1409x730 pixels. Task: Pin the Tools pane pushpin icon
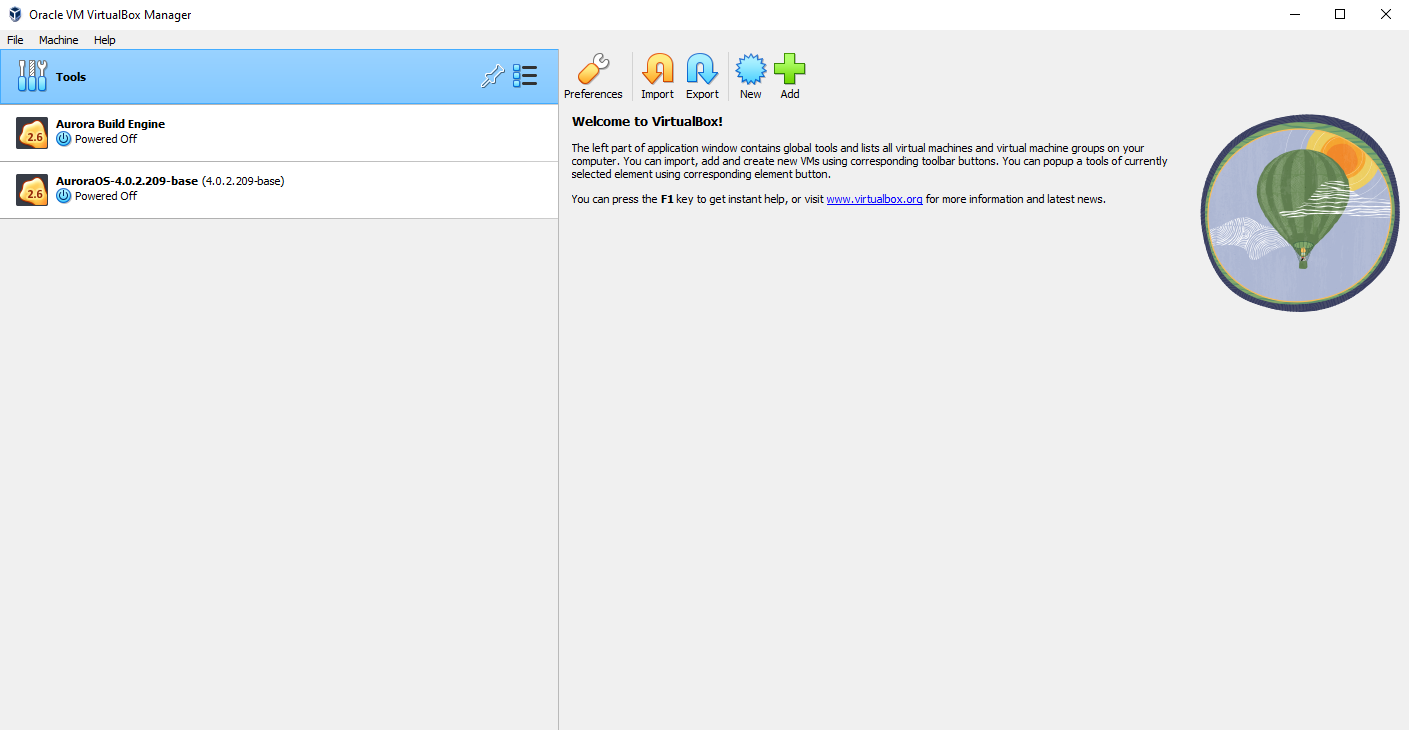[492, 76]
